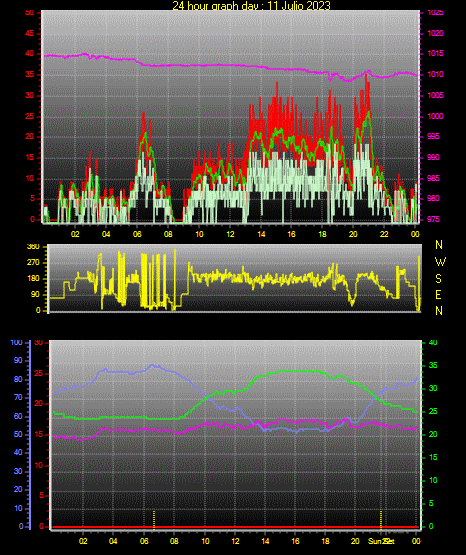
Task: Click the blue 100 humidity axis label
Action: pyautogui.click(x=17, y=343)
